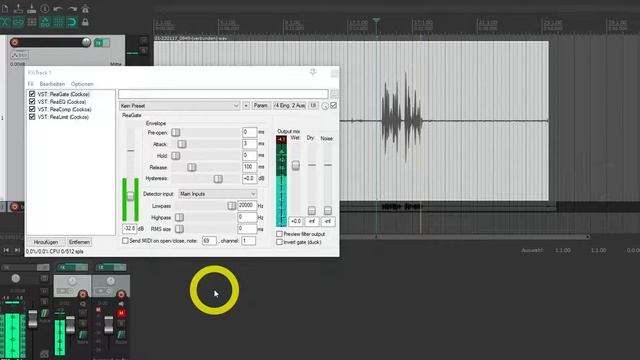The height and width of the screenshot is (360, 640).
Task: Click the Lowpass slider handle
Action: [x=231, y=206]
